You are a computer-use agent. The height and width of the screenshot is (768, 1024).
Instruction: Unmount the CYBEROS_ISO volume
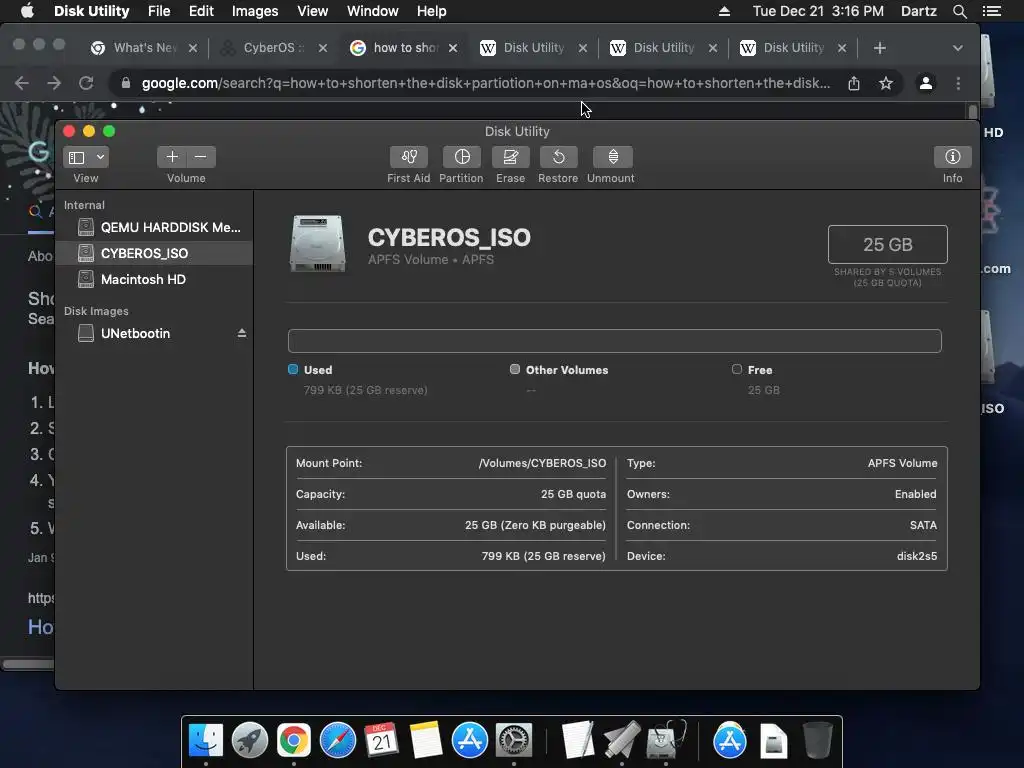612,157
